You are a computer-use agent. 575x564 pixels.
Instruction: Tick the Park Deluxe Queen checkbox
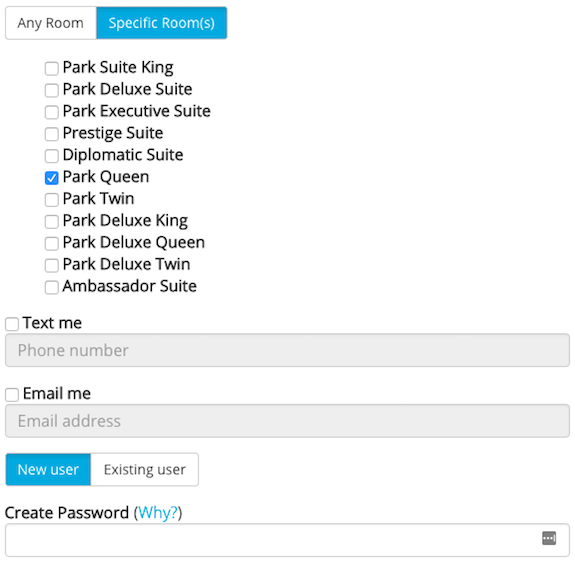pyautogui.click(x=51, y=243)
